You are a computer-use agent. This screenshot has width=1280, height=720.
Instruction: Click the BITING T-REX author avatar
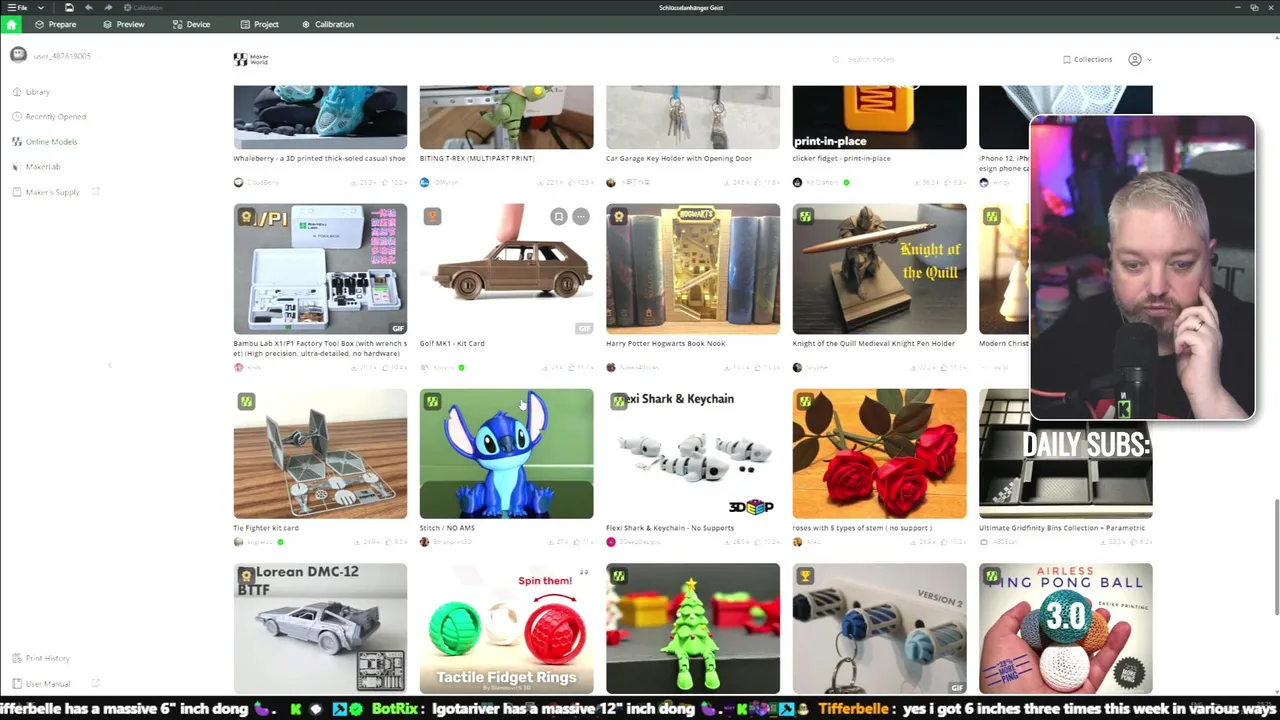pyautogui.click(x=424, y=183)
